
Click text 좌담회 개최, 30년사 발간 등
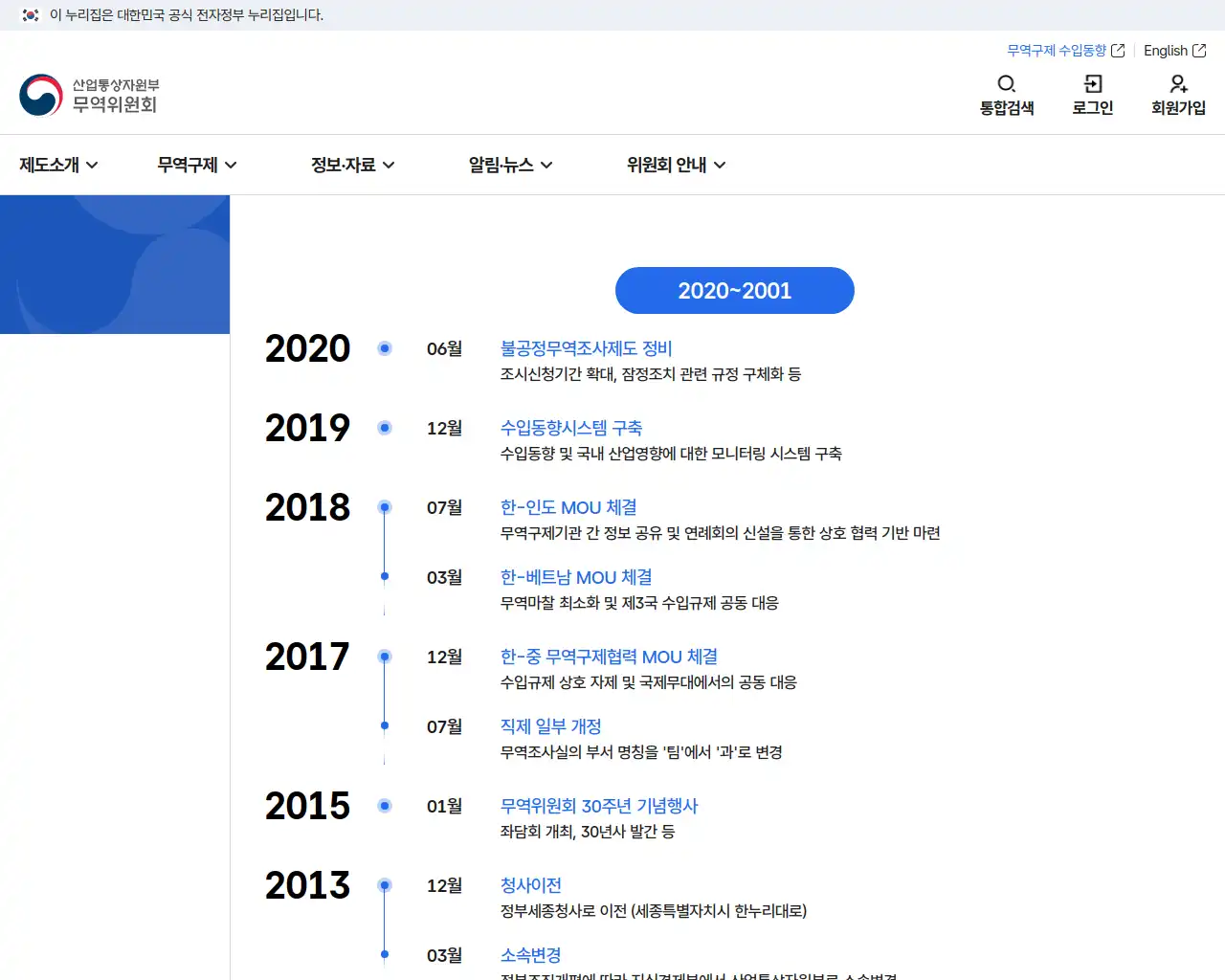[588, 832]
